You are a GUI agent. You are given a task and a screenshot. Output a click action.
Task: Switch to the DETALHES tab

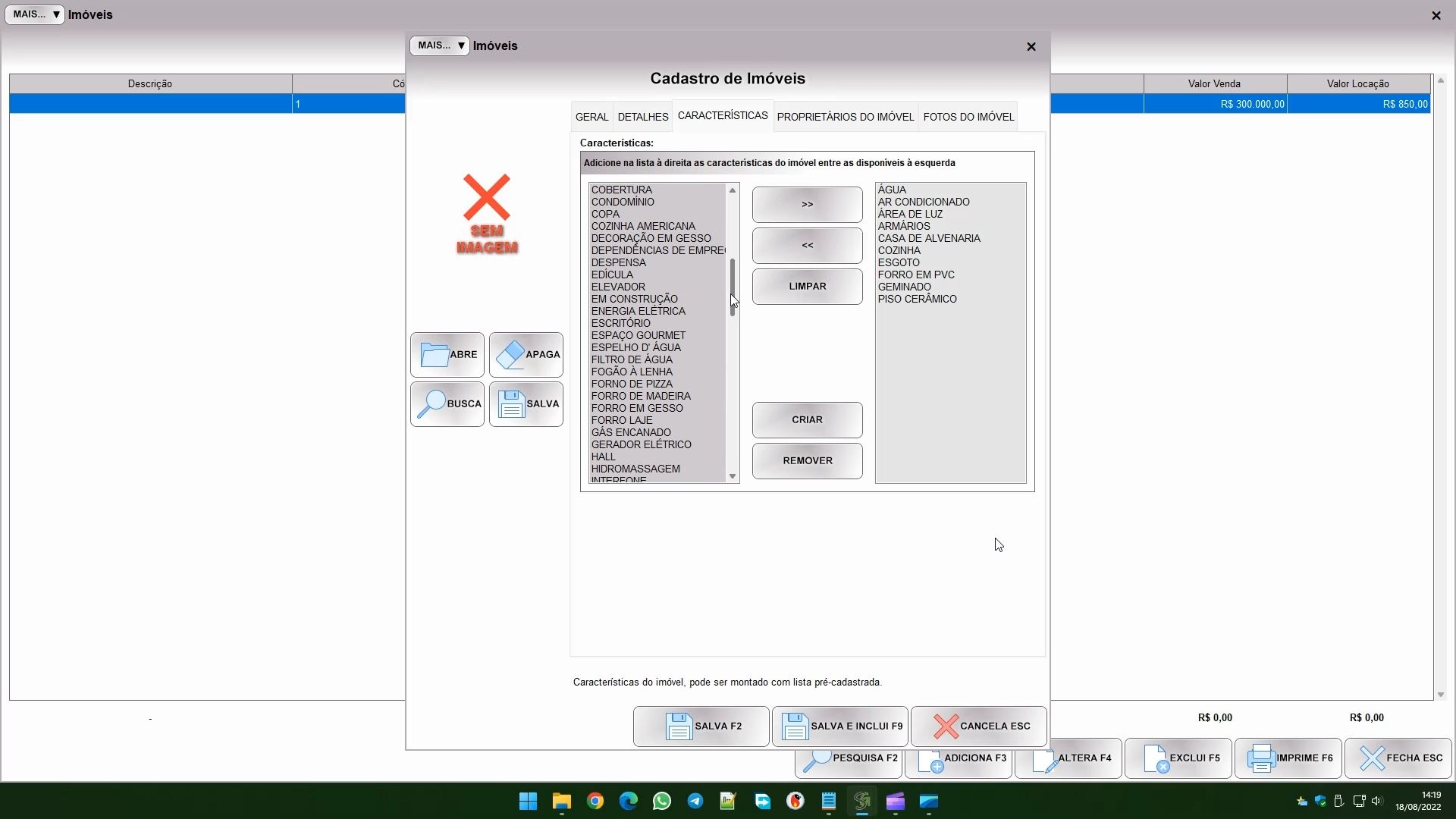[x=642, y=118]
